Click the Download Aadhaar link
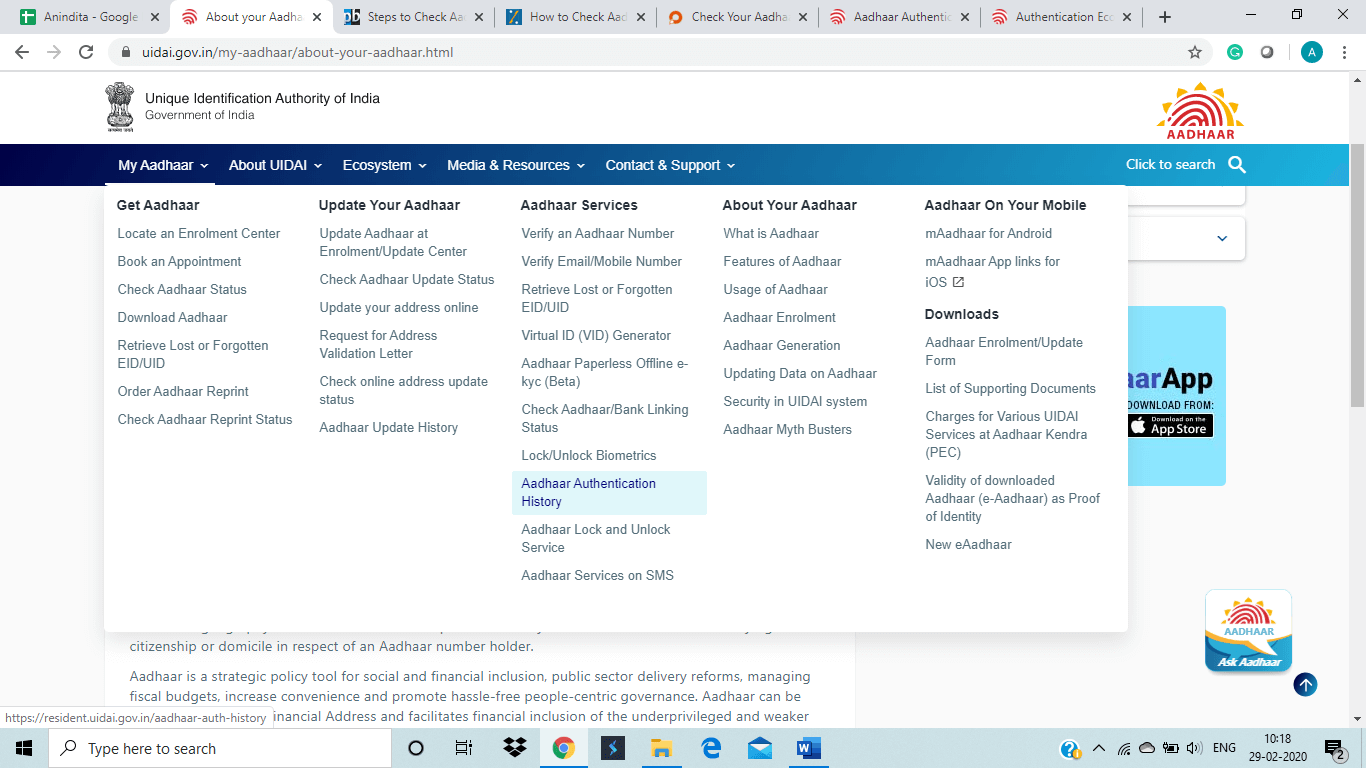The height and width of the screenshot is (768, 1366). (173, 317)
